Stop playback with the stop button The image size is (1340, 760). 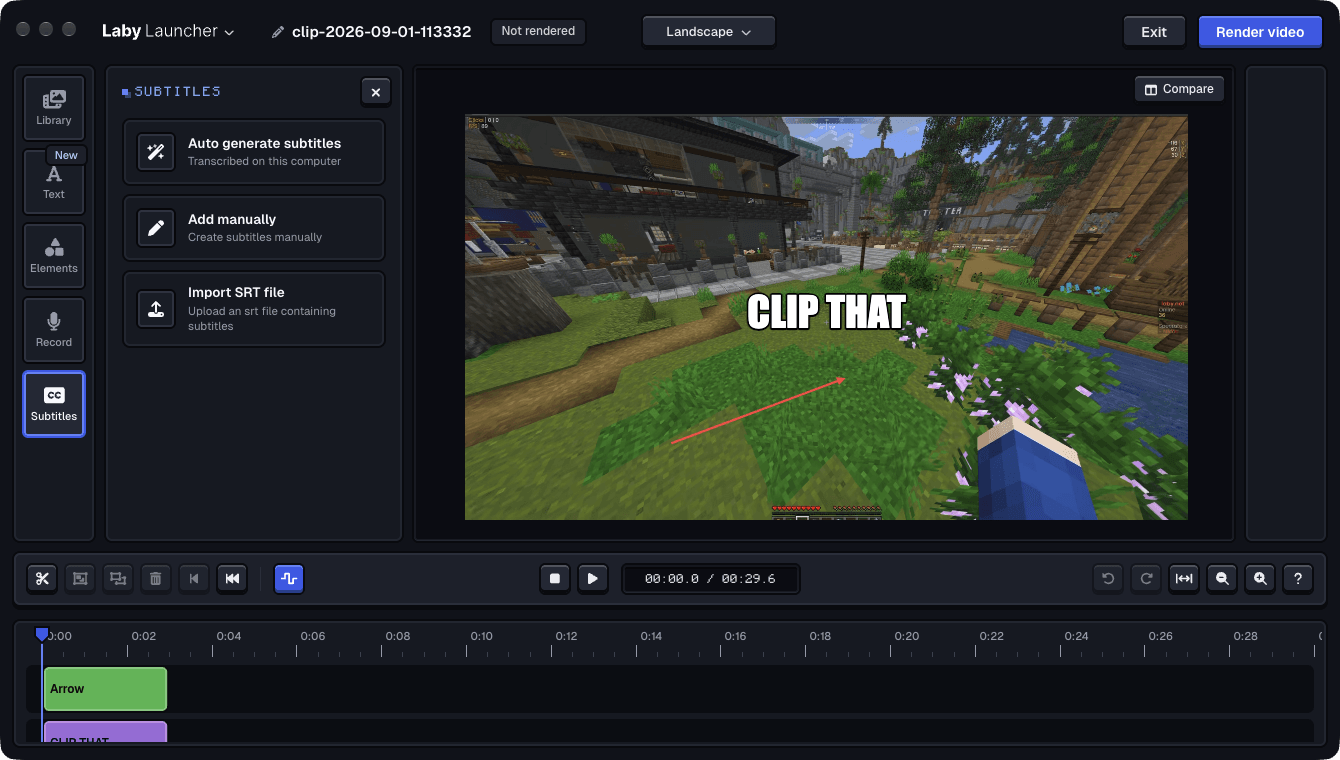click(555, 578)
